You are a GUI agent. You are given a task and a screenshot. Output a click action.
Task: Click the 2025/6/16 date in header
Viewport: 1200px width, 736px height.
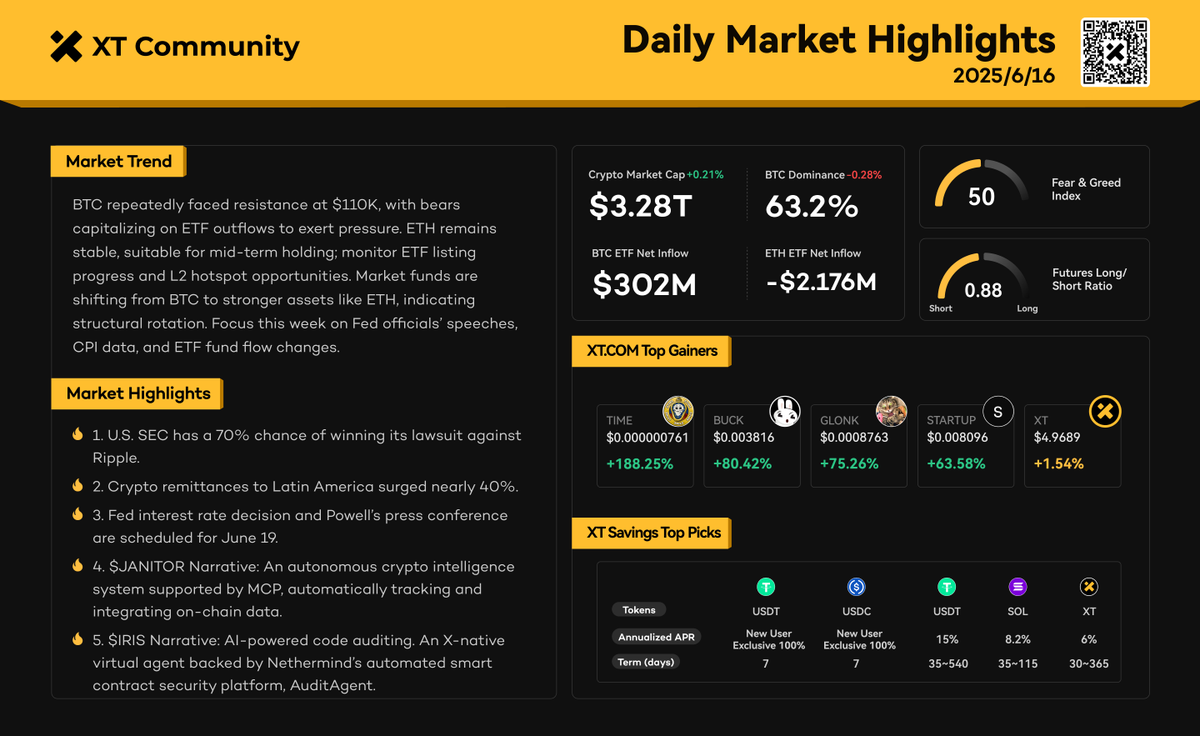[x=1003, y=76]
